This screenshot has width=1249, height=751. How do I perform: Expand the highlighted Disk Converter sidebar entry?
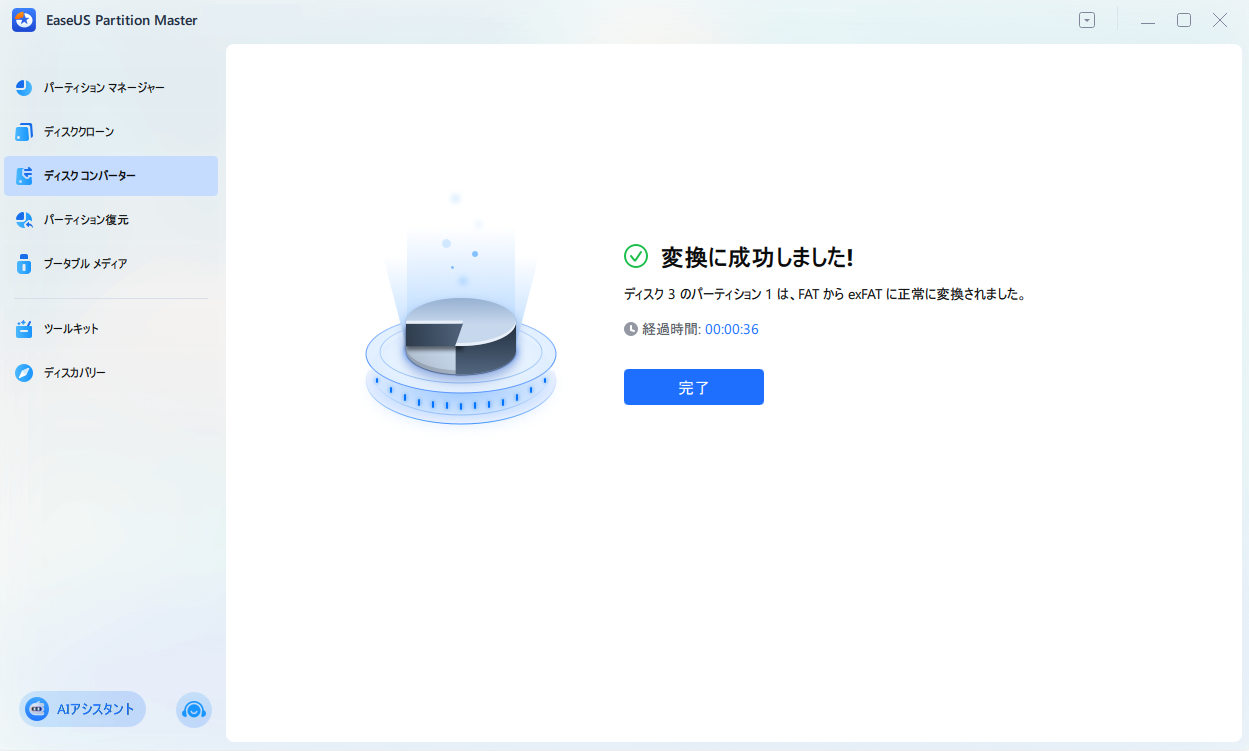click(x=92, y=175)
